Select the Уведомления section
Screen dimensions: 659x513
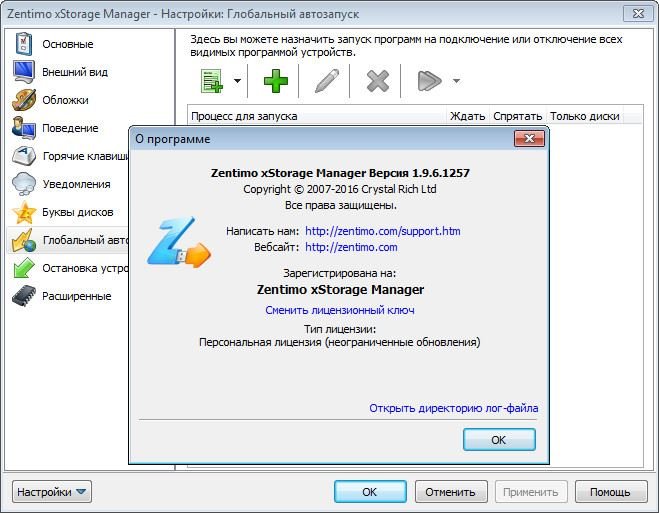click(x=76, y=184)
